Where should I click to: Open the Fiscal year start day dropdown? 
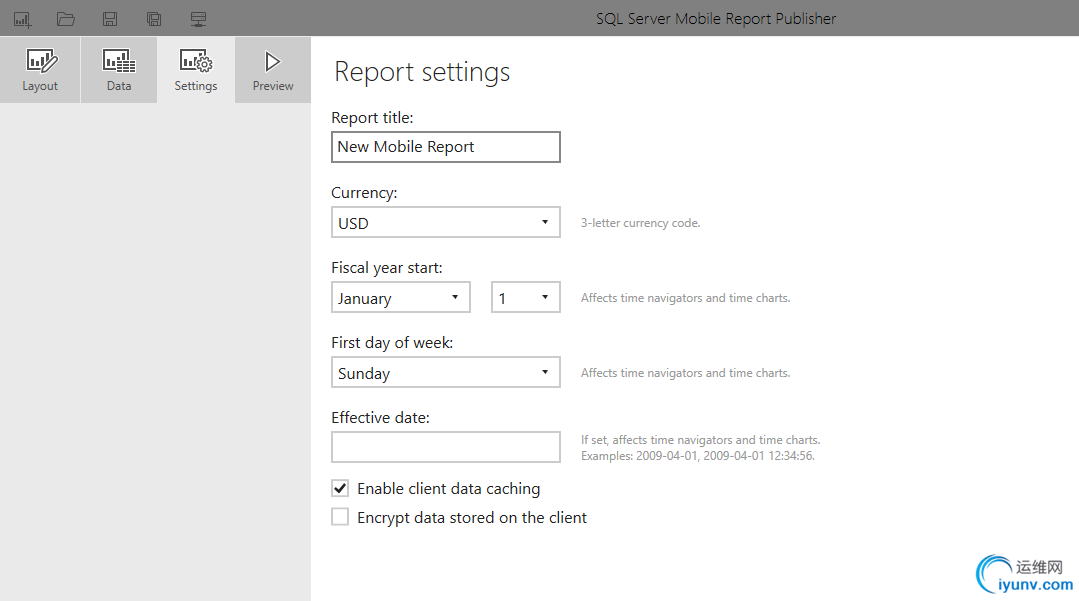(526, 297)
